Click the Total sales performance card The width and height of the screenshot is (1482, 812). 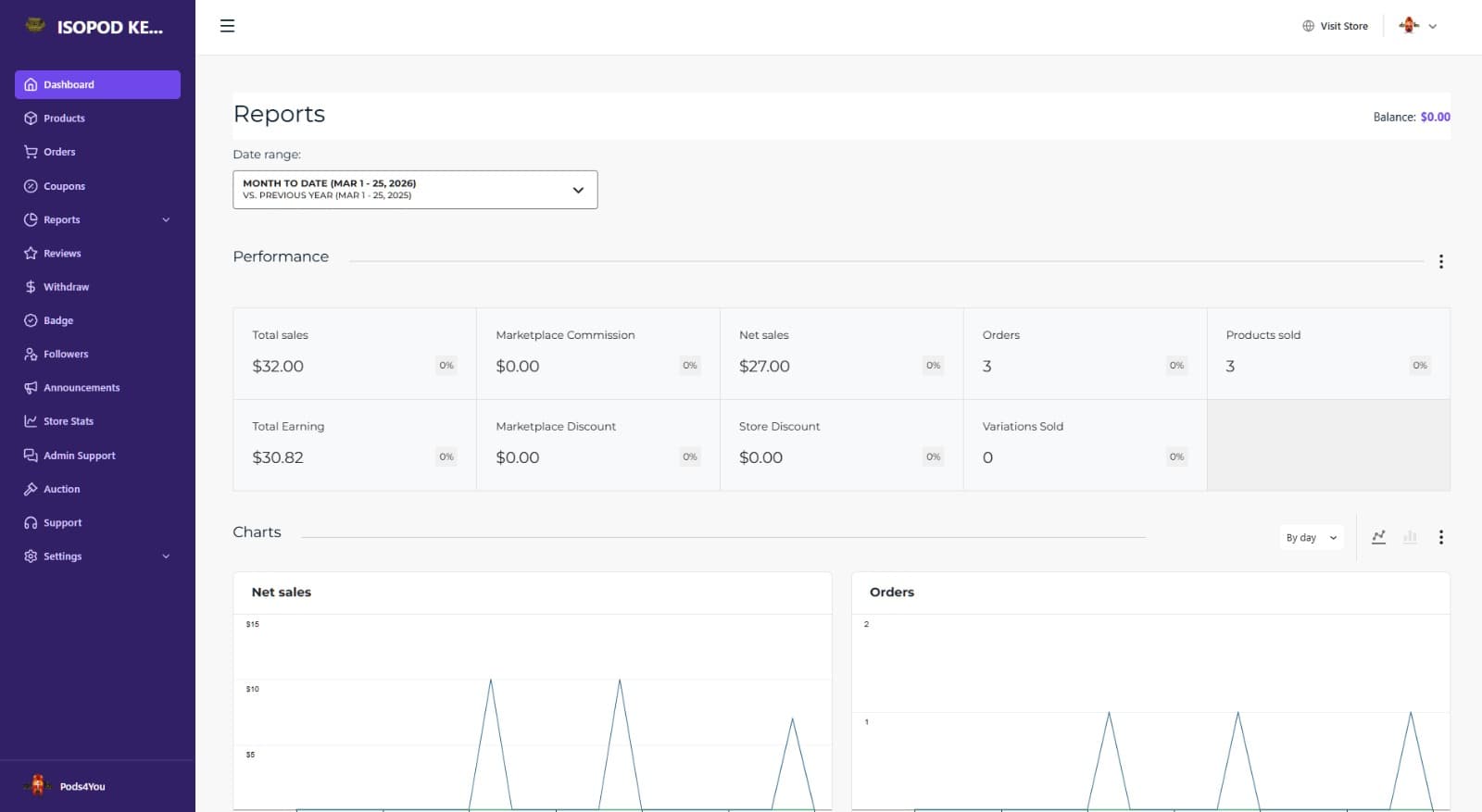coord(354,354)
